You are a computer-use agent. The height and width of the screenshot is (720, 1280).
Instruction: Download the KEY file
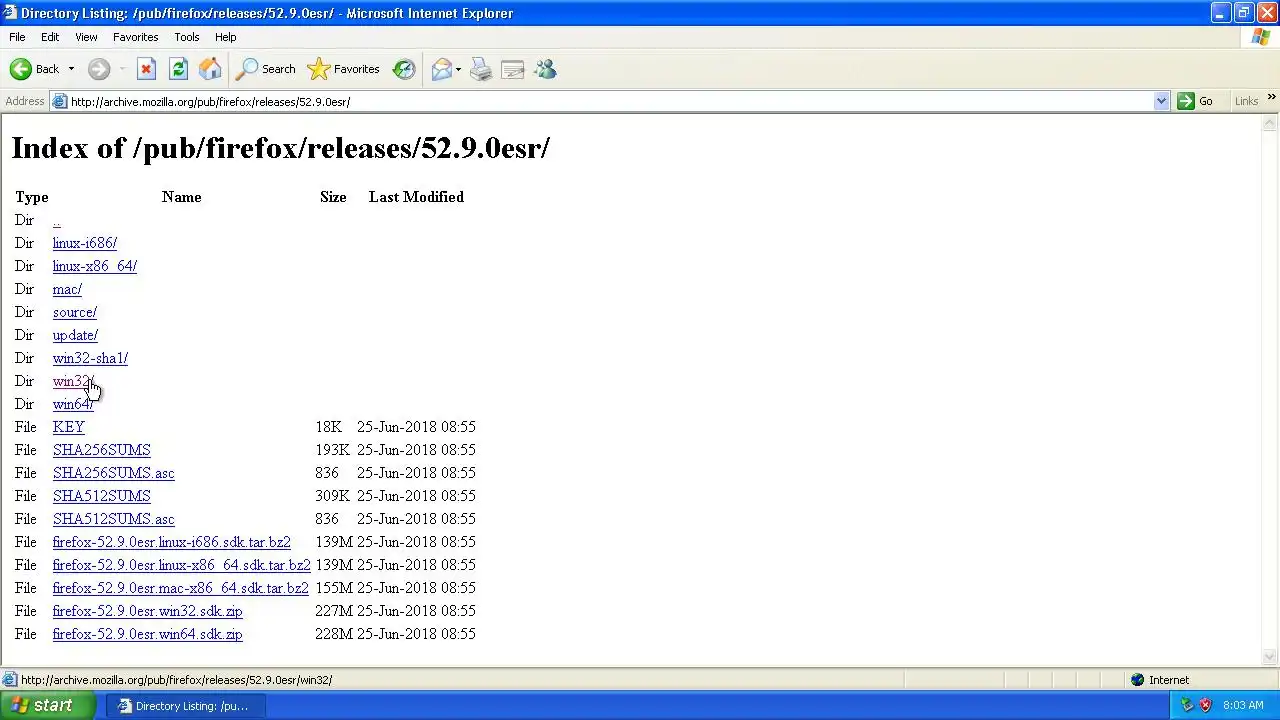coord(69,427)
